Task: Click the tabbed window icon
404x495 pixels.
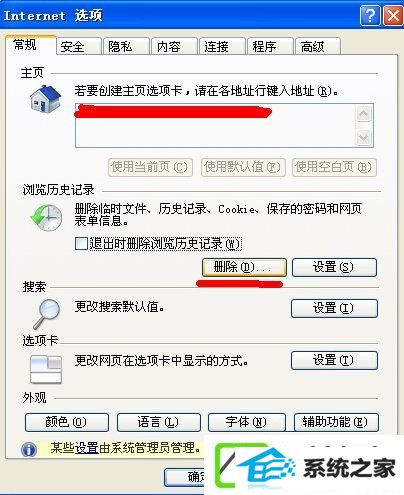Action: coord(46,369)
